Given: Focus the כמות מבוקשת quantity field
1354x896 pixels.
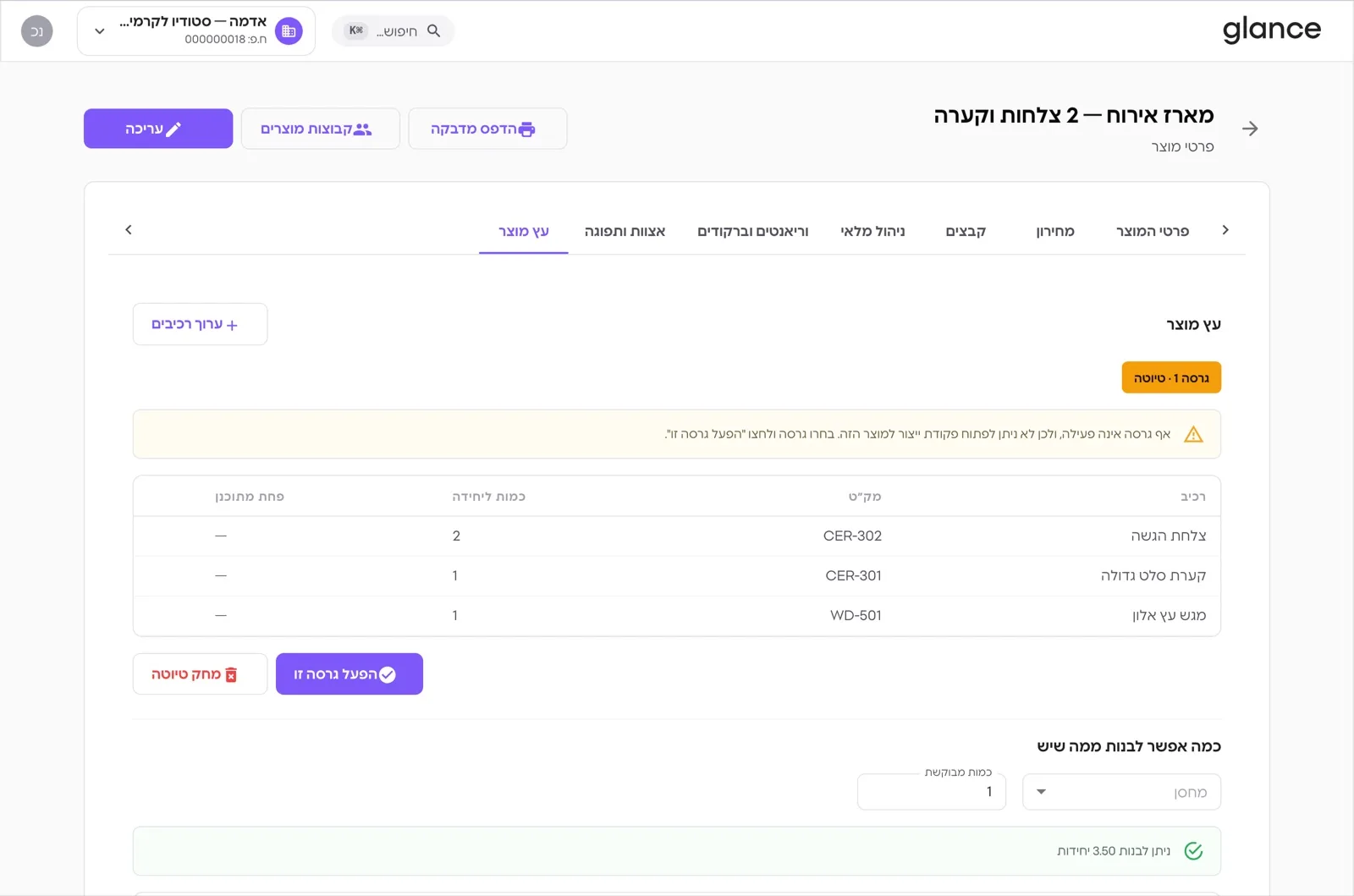Looking at the screenshot, I should [x=932, y=792].
